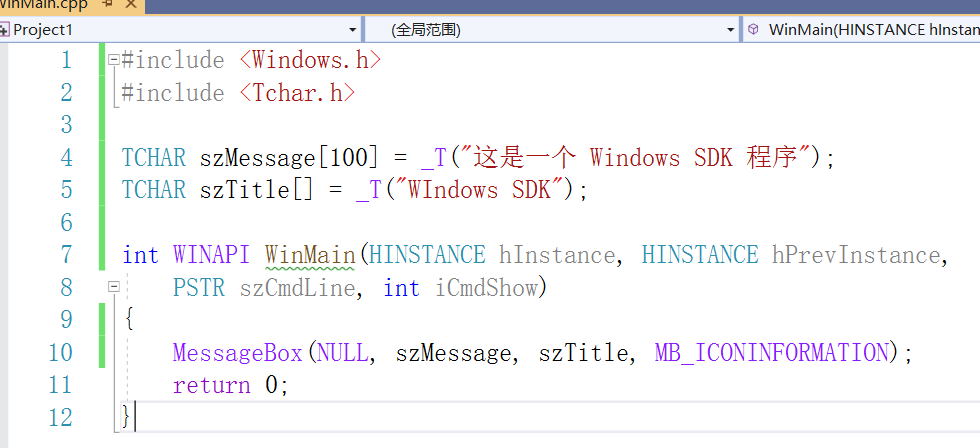
Task: Click TCHAR on the szMessage line
Action: click(x=154, y=157)
